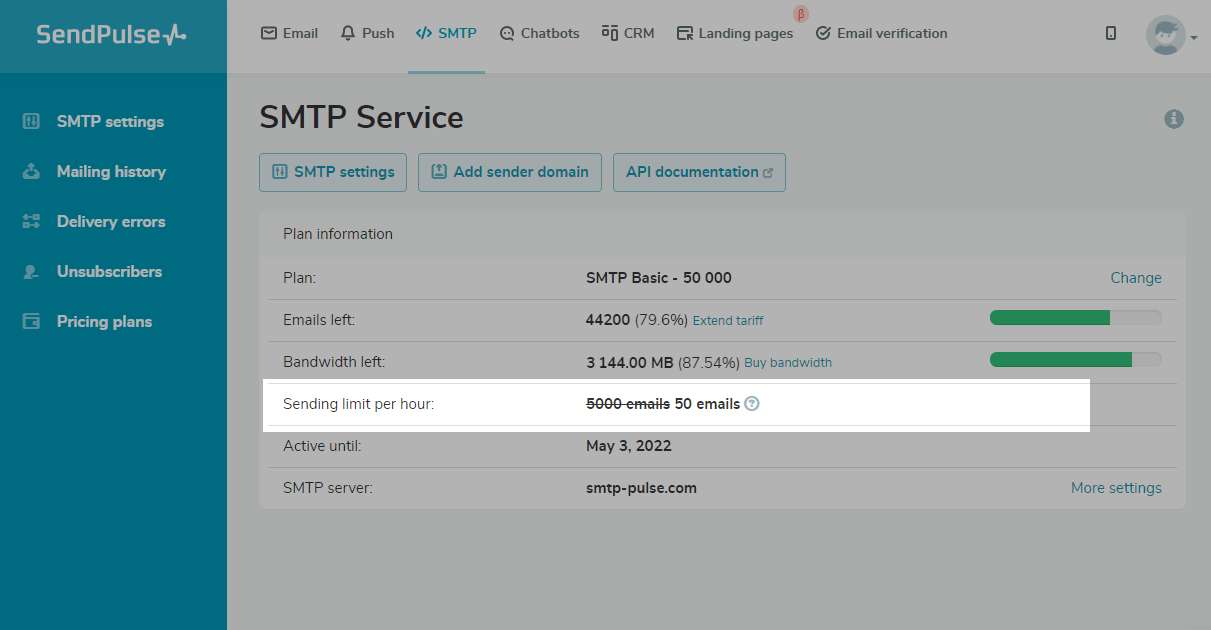Open the Chatbots tab
This screenshot has width=1211, height=630.
coord(539,33)
